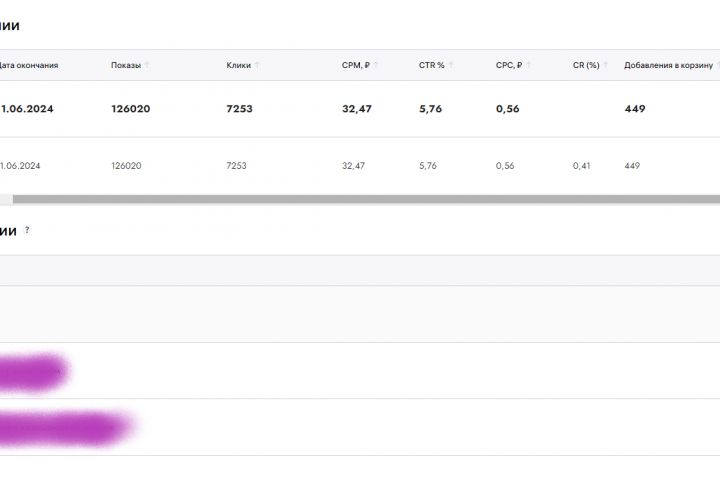Screen dimensions: 720x480
Task: Sort by CPM, ₽ using its arrow
Action: (x=379, y=65)
